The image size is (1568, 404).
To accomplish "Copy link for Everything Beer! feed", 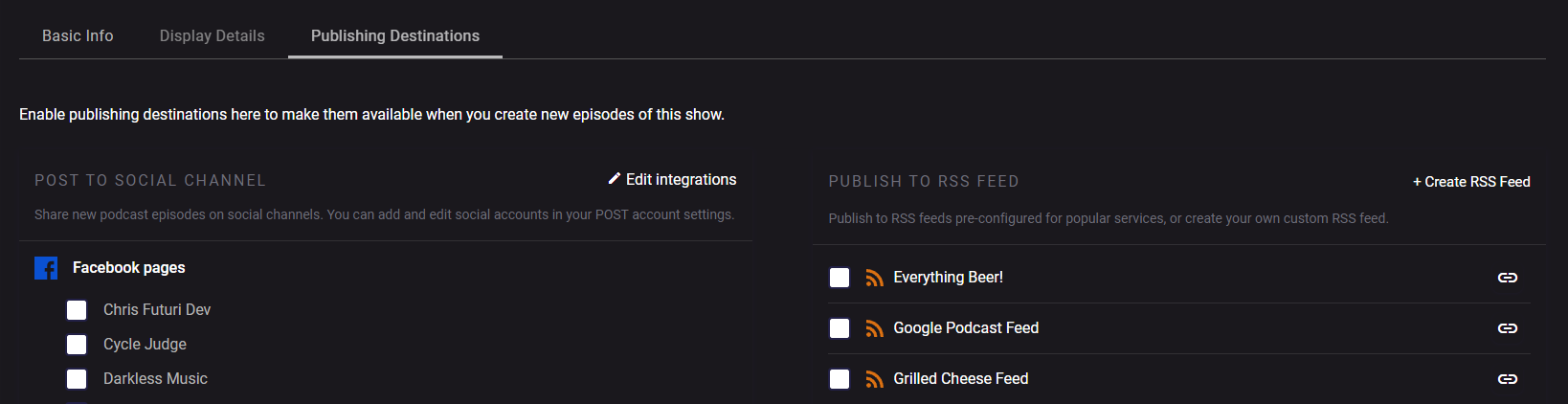I will [x=1507, y=278].
